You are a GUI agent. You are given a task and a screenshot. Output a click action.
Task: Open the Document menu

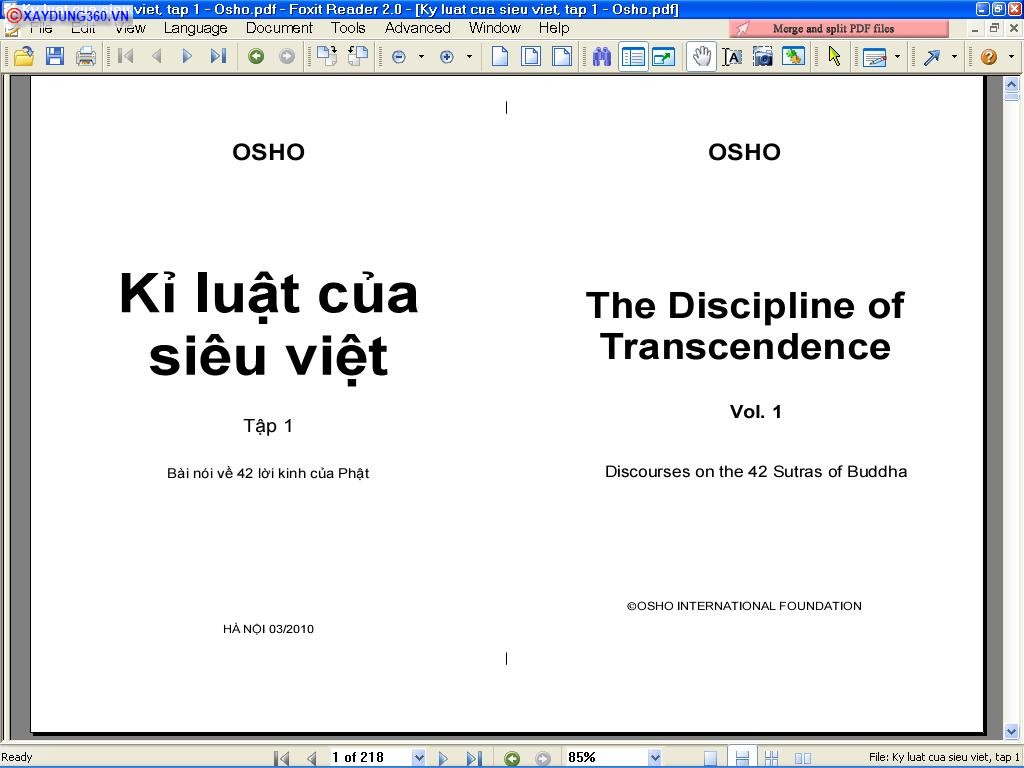click(279, 28)
